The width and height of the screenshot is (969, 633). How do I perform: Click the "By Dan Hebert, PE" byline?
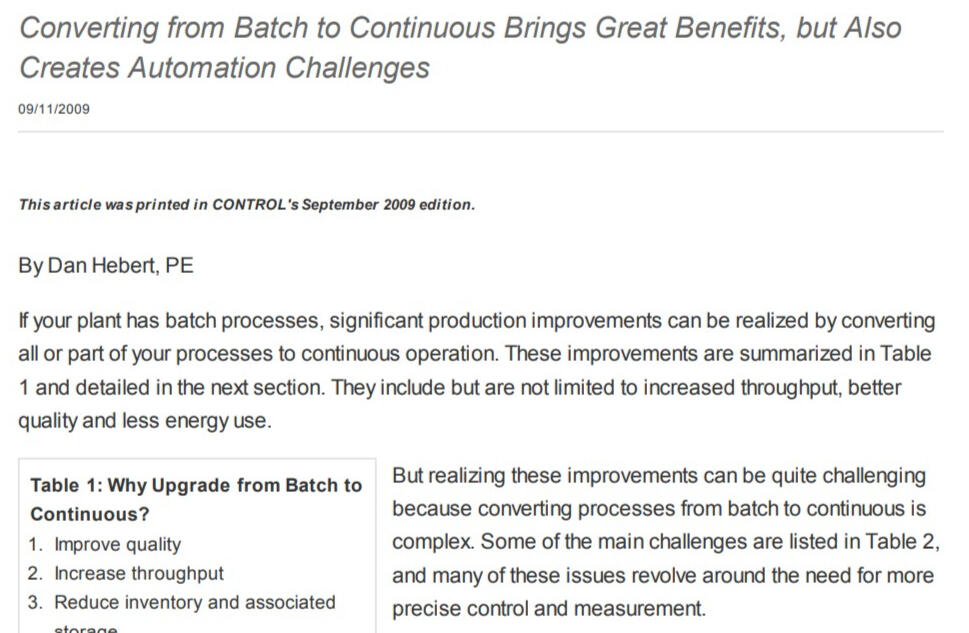[106, 266]
